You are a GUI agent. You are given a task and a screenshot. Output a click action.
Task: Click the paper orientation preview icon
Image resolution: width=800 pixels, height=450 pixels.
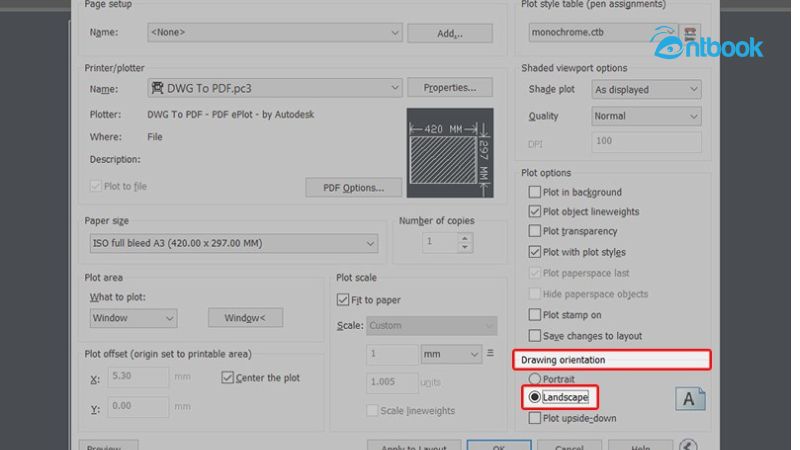(x=690, y=398)
